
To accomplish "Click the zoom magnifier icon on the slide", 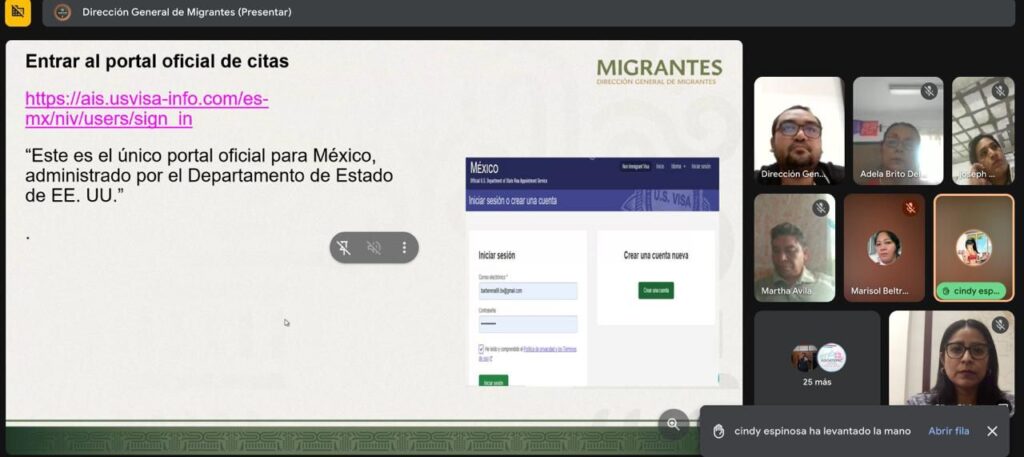I will 673,424.
